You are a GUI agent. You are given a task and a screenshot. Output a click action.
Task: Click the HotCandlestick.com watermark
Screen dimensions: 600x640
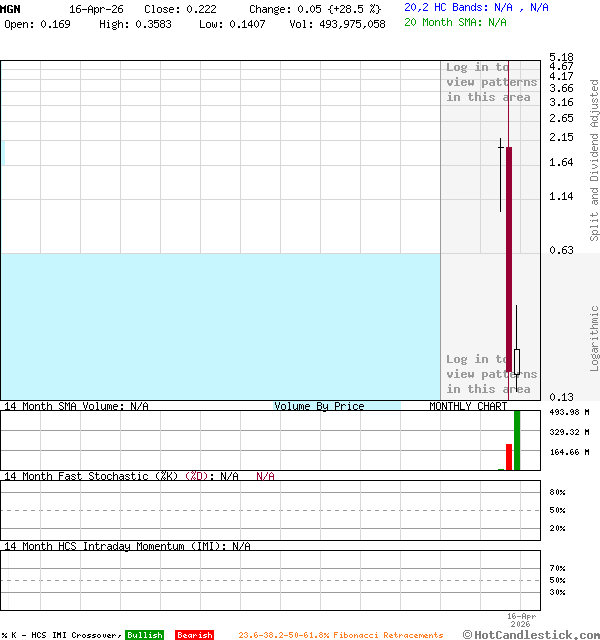pyautogui.click(x=530, y=634)
